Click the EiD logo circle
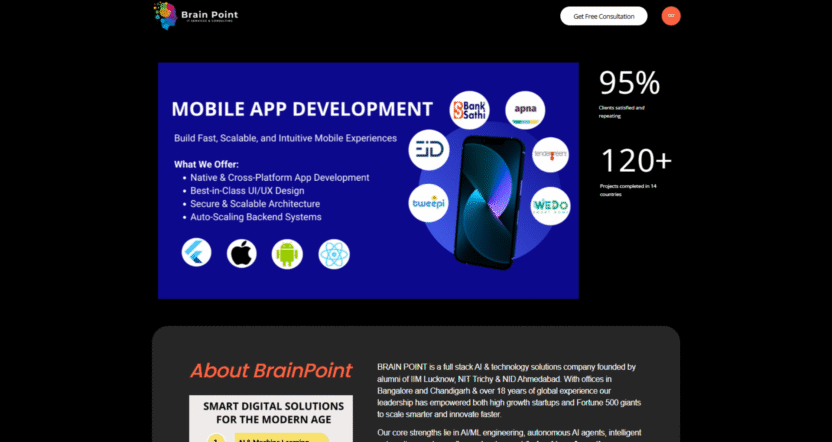This screenshot has height=442, width=832. [x=431, y=149]
